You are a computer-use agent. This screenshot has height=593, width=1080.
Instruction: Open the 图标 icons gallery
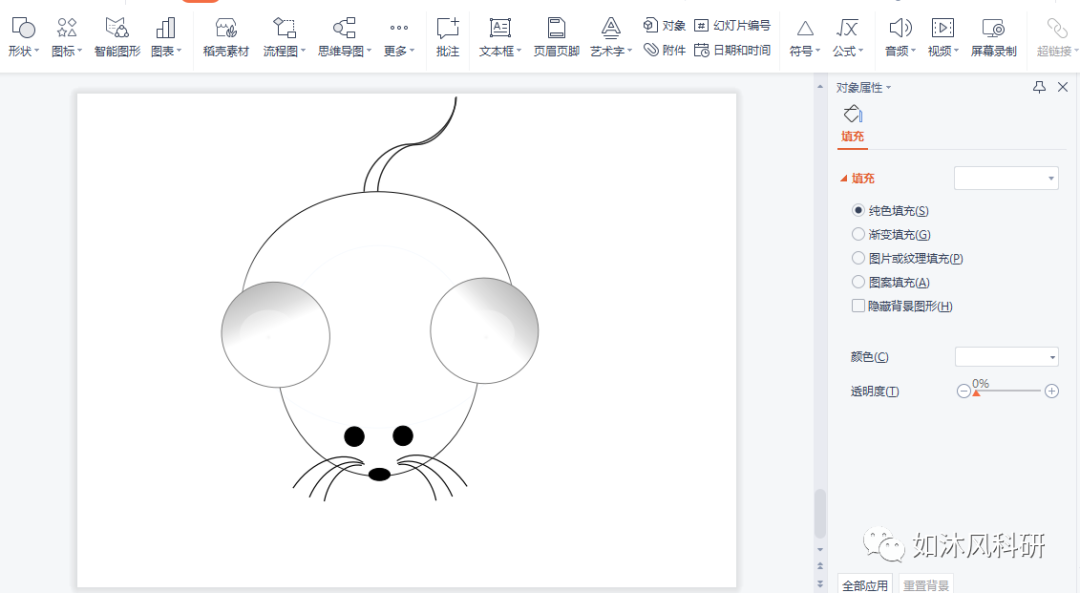coord(67,37)
